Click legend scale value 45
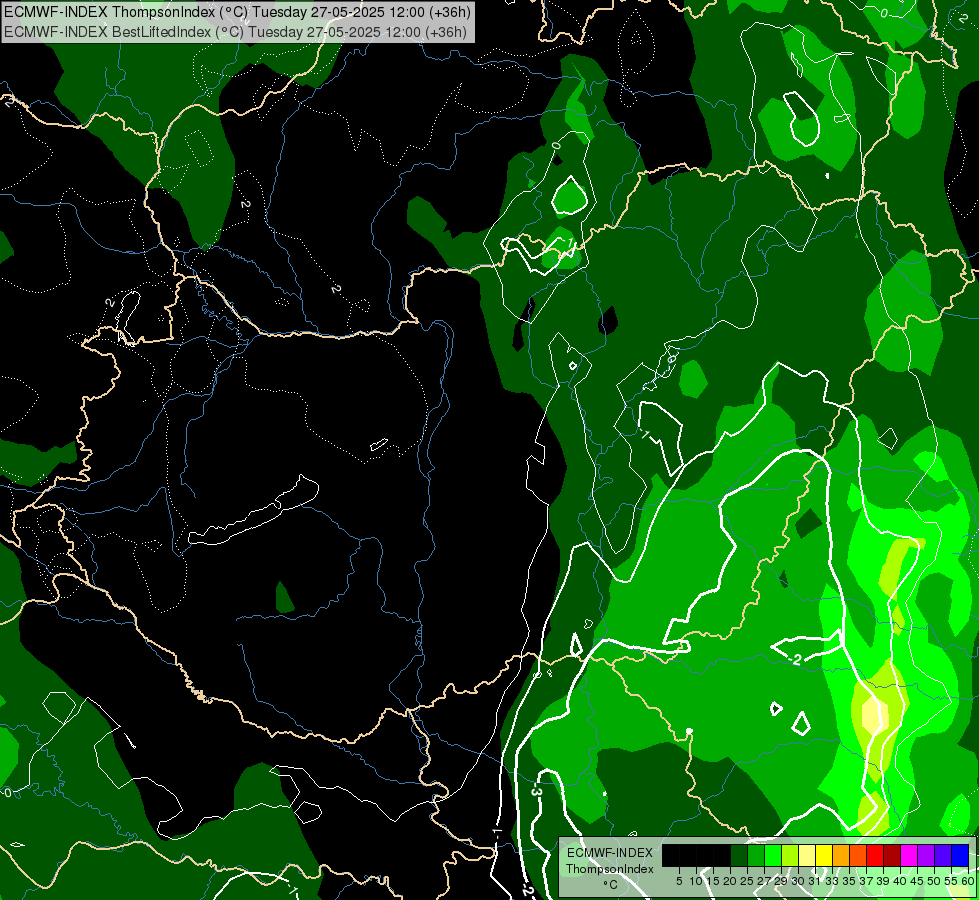979x900 pixels. pyautogui.click(x=917, y=881)
